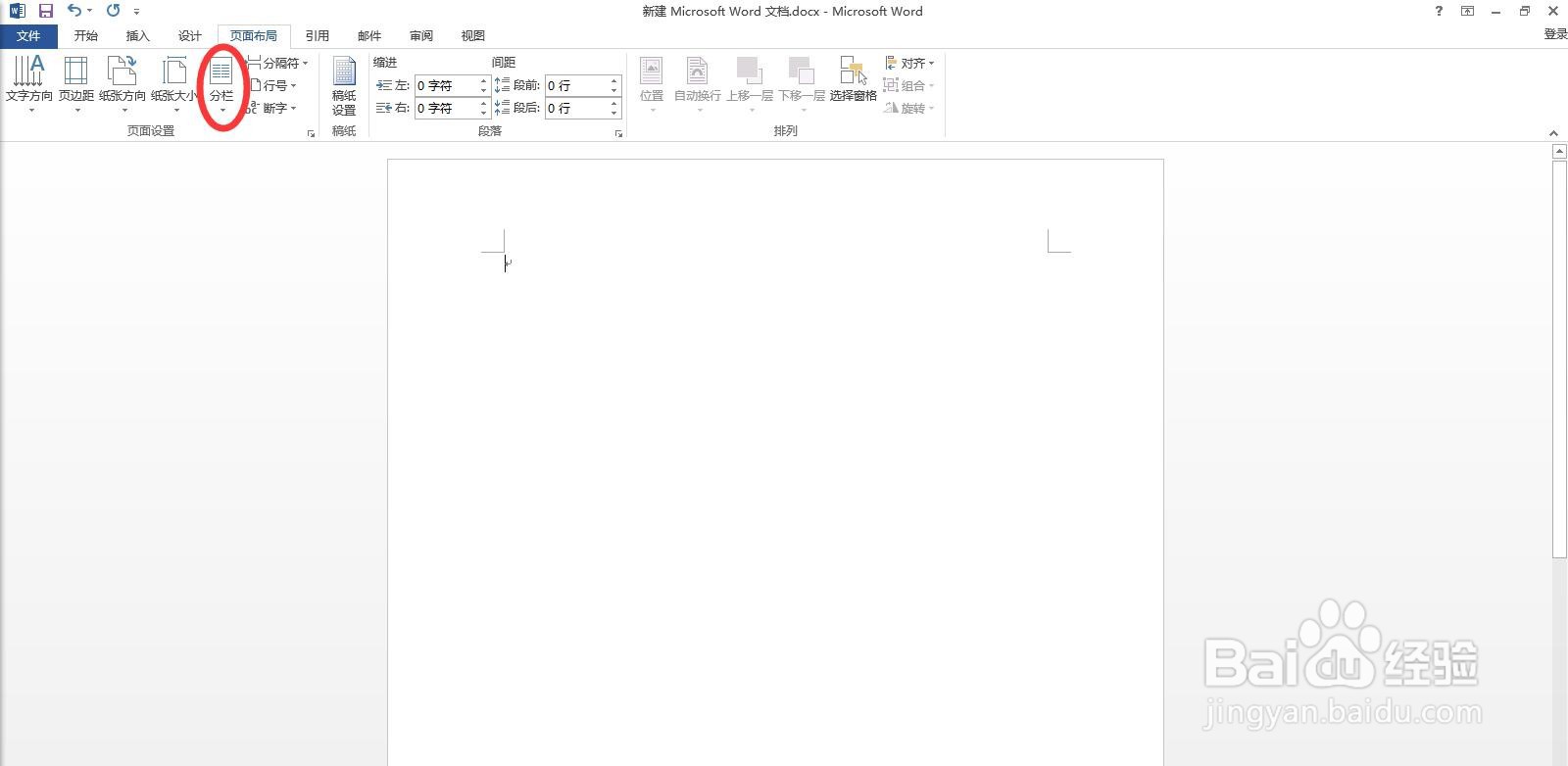Decrease the right indent with the stepper
The height and width of the screenshot is (766, 1568).
tap(484, 113)
